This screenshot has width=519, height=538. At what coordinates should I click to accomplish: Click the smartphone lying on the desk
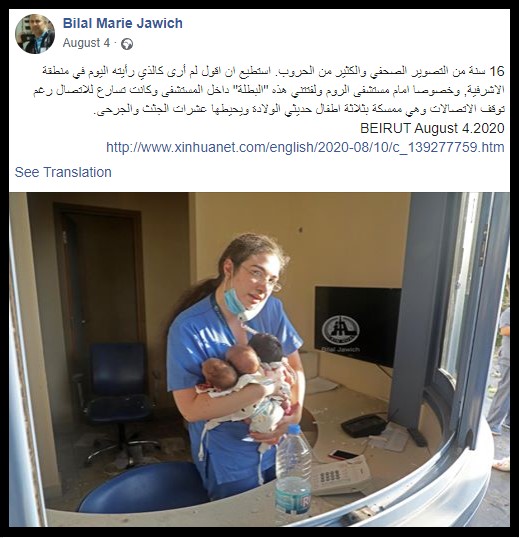click(343, 455)
